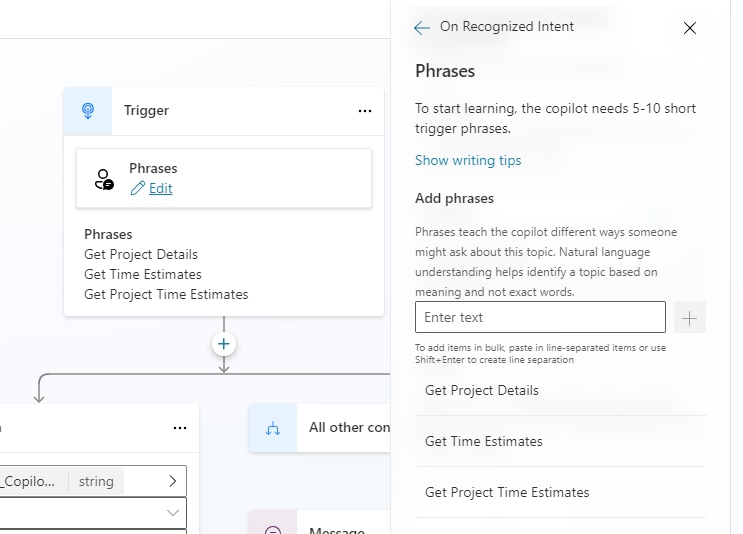Click the Message node icon
The width and height of the screenshot is (743, 534).
coord(272,527)
